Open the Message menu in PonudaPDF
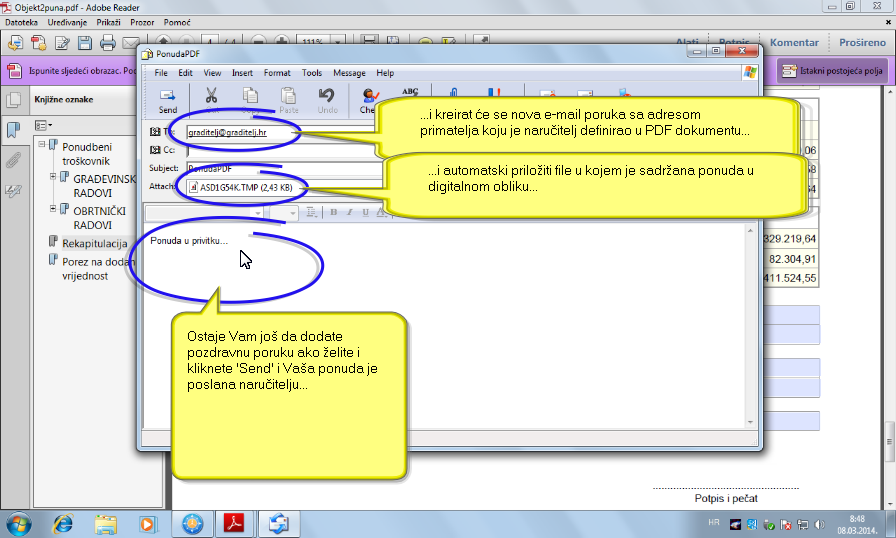Screen dimensions: 896x538 click(x=349, y=73)
